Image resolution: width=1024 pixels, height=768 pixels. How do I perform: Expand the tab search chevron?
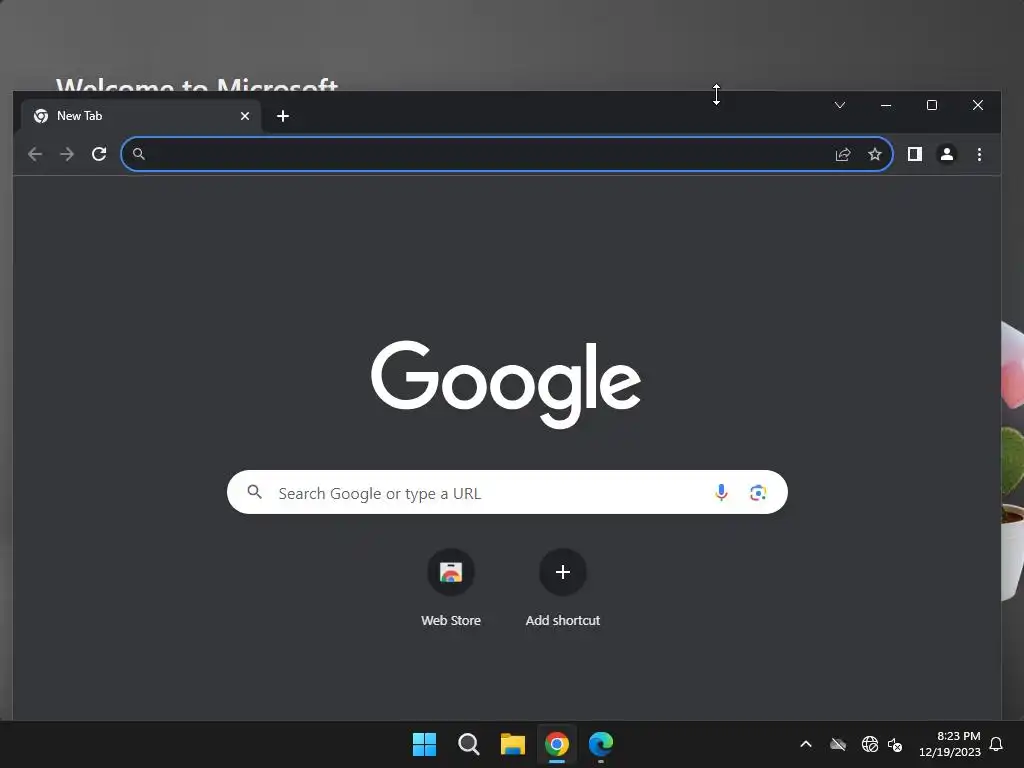click(840, 105)
